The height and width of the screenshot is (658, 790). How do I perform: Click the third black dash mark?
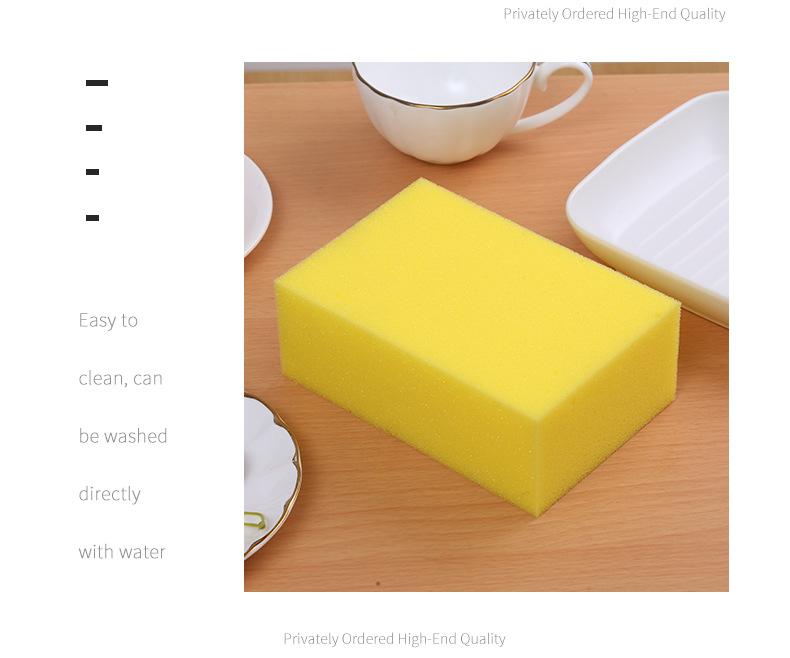92,172
